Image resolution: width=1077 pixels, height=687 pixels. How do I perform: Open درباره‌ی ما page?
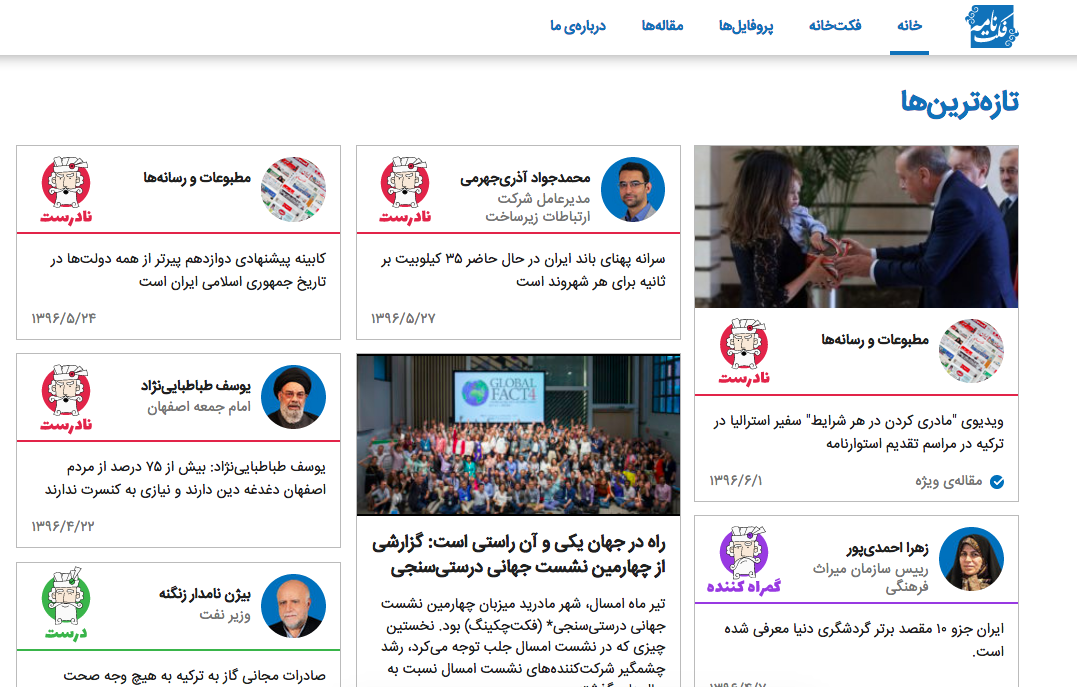point(578,26)
